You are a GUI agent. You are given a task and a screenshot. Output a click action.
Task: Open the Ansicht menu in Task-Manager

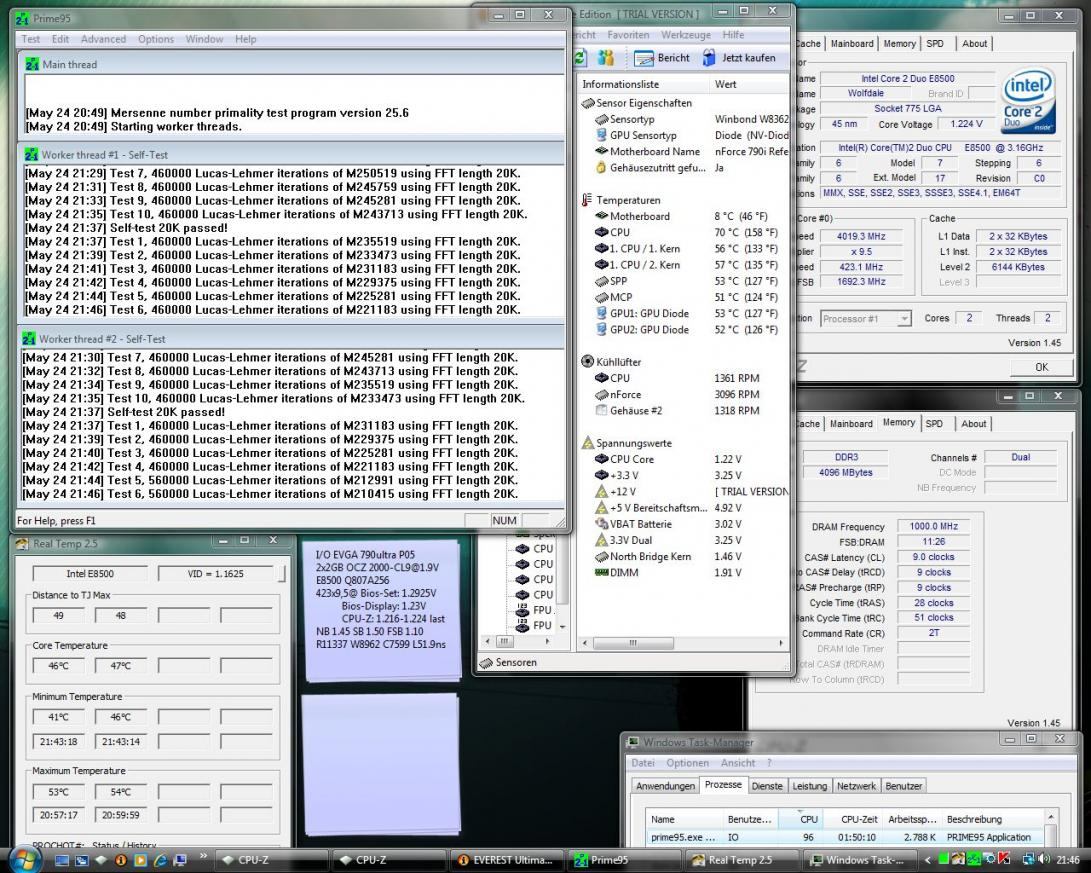[x=738, y=763]
